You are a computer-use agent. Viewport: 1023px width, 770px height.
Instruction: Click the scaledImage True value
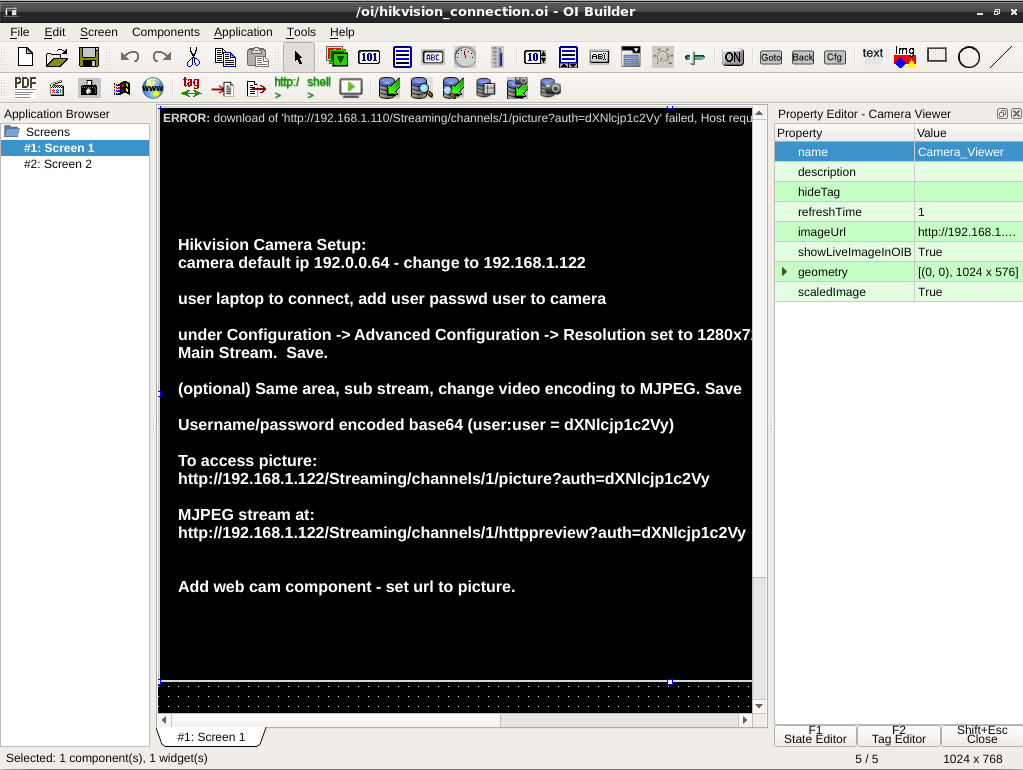(967, 292)
